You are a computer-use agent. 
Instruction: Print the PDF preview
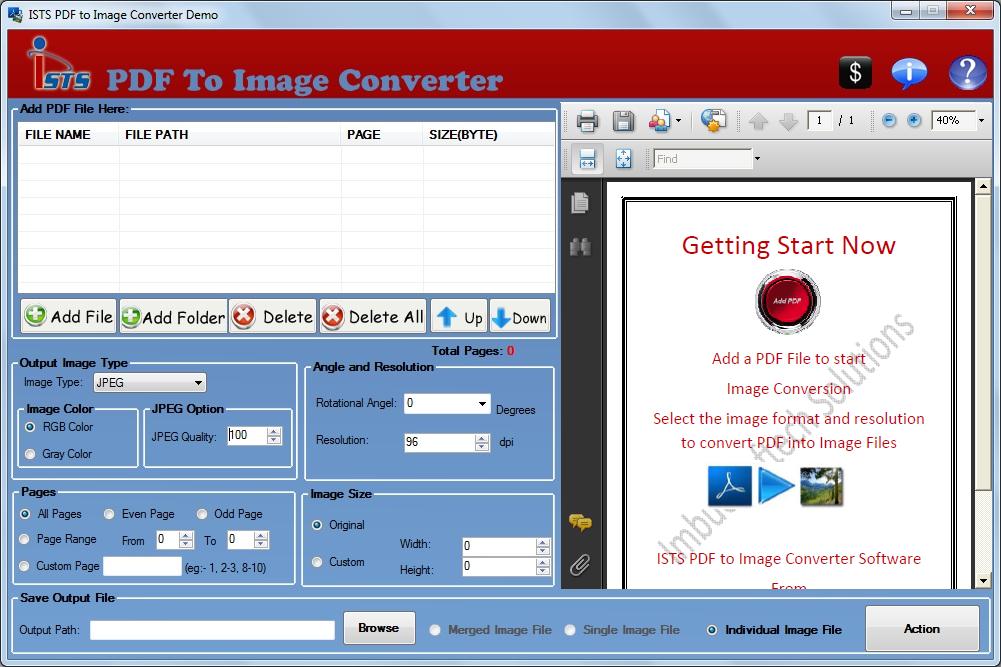(586, 121)
